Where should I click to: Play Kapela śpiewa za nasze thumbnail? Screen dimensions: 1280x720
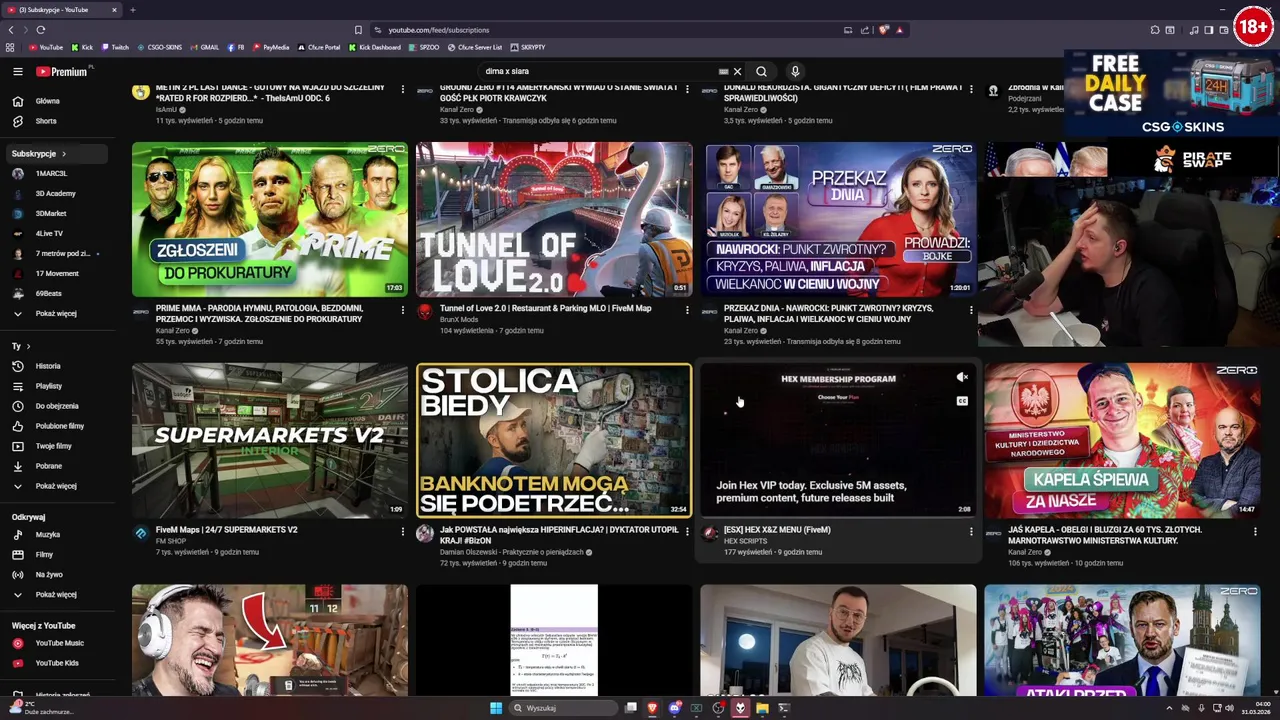pos(1122,440)
